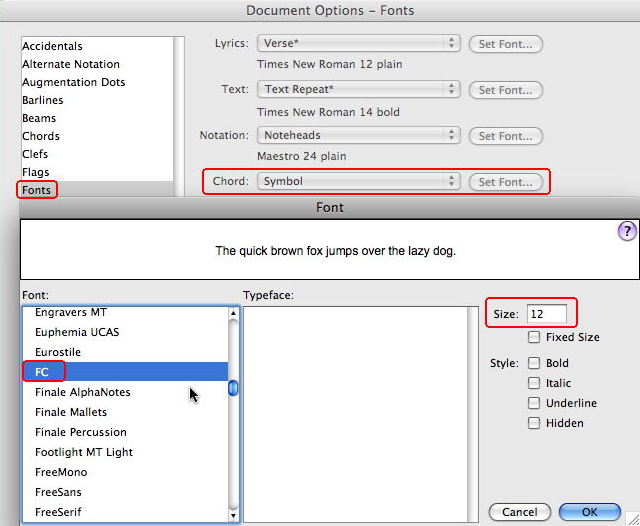Viewport: 640px width, 526px height.
Task: Click the purple help question mark icon
Action: pyautogui.click(x=627, y=232)
